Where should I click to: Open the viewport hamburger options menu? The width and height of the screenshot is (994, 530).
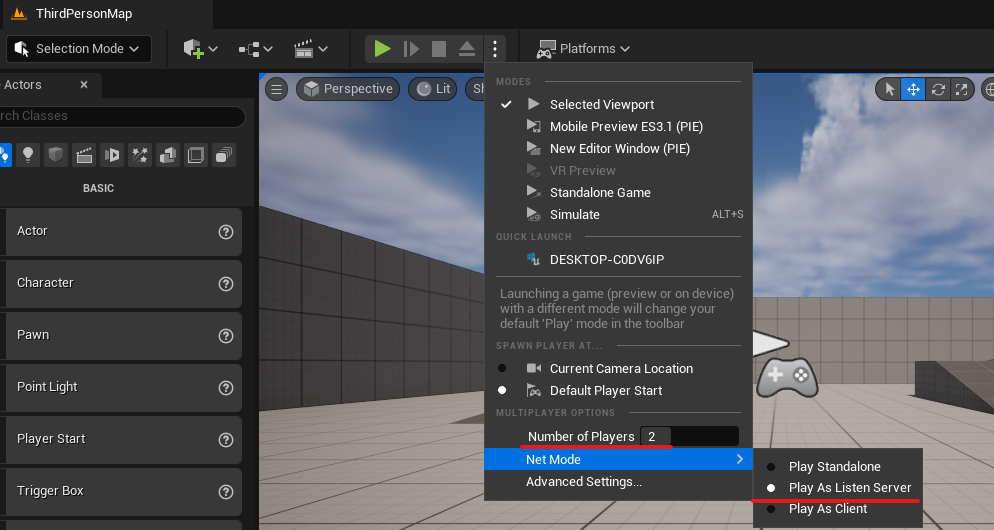pyautogui.click(x=276, y=89)
